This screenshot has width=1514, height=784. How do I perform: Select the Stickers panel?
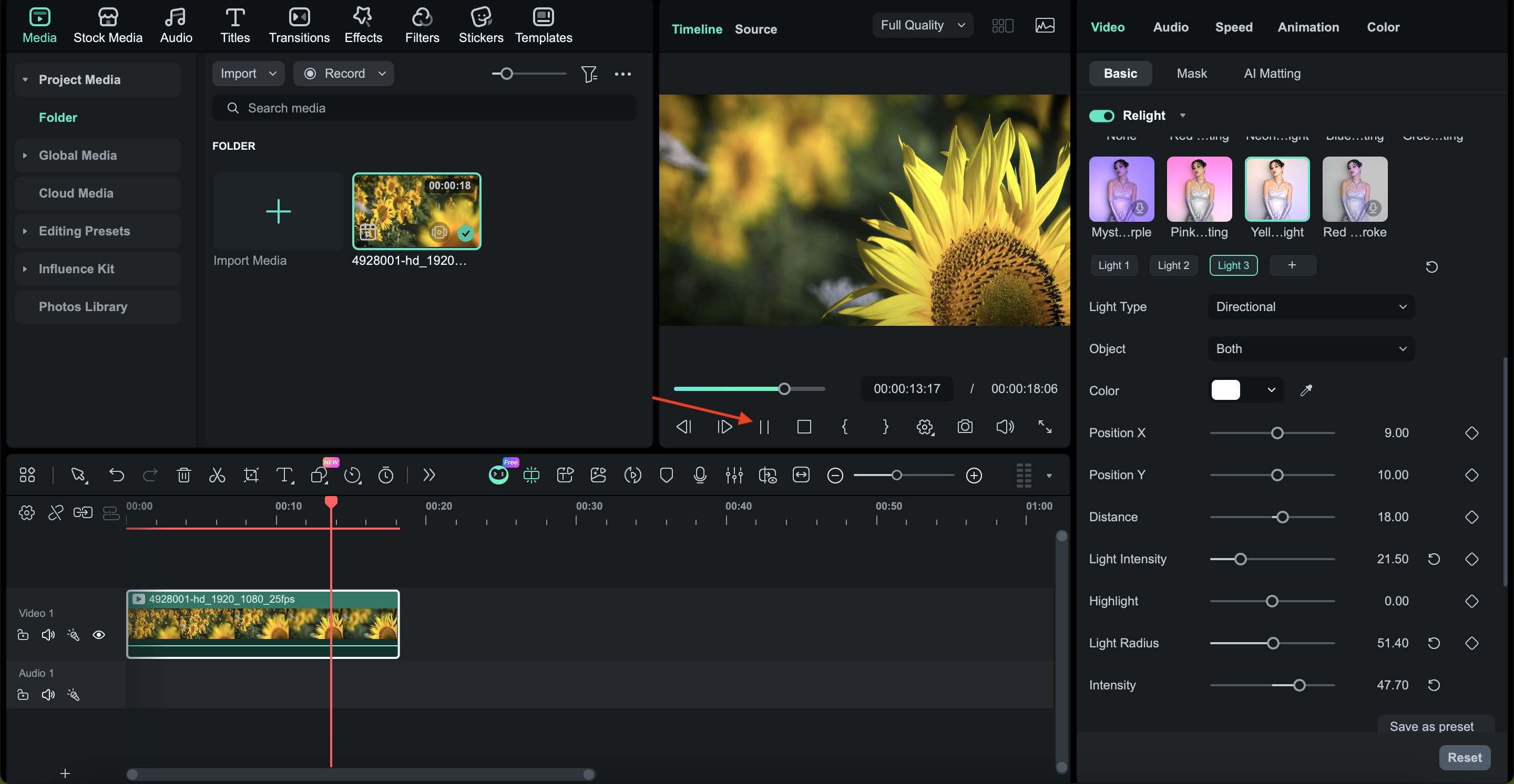point(481,25)
